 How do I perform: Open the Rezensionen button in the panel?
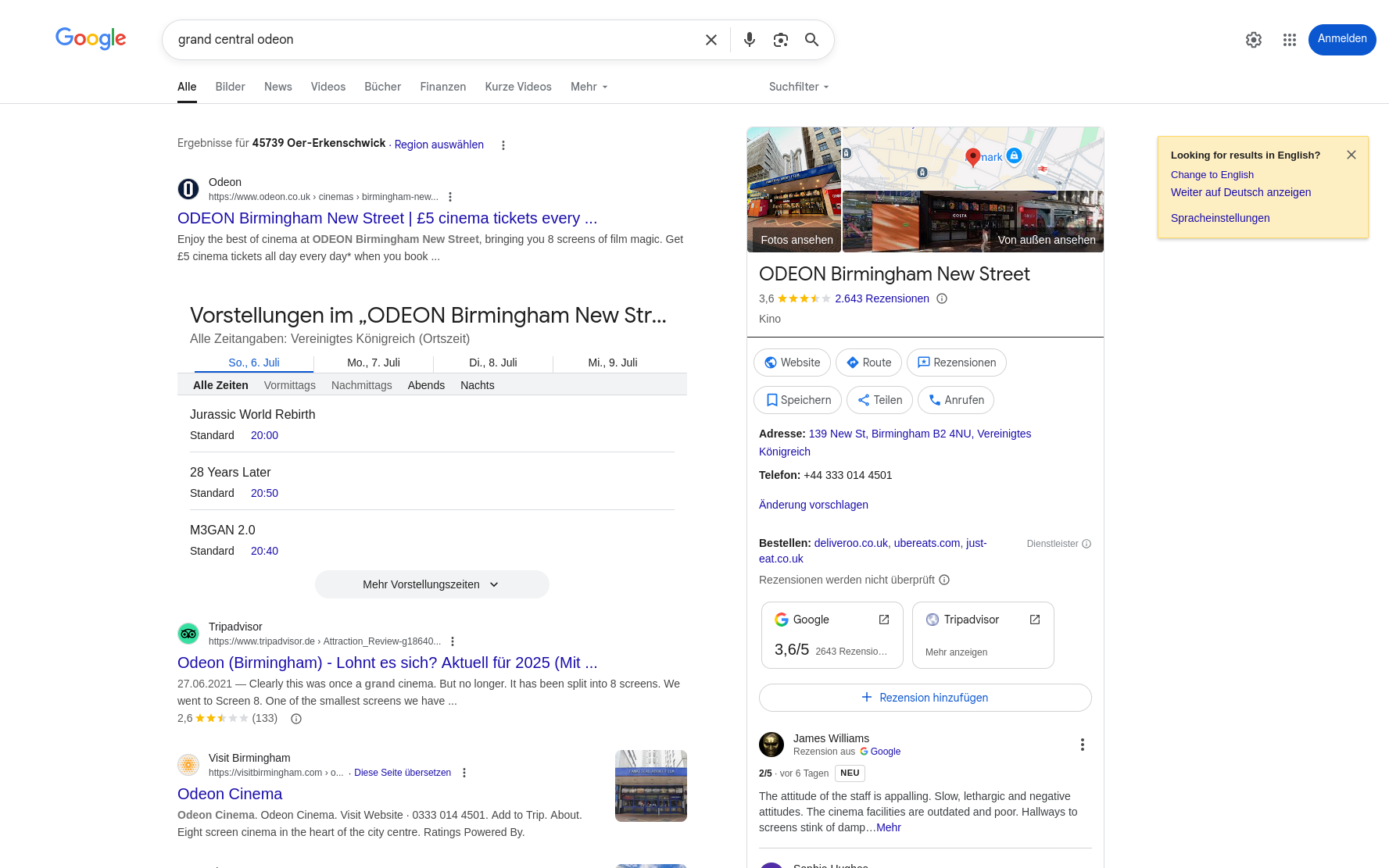(x=957, y=363)
